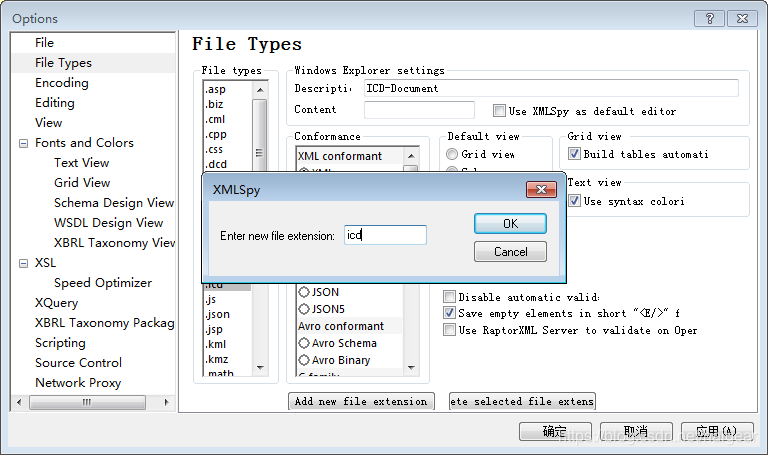The width and height of the screenshot is (768, 455).
Task: Open WSDL Design View settings
Action: pyautogui.click(x=108, y=223)
